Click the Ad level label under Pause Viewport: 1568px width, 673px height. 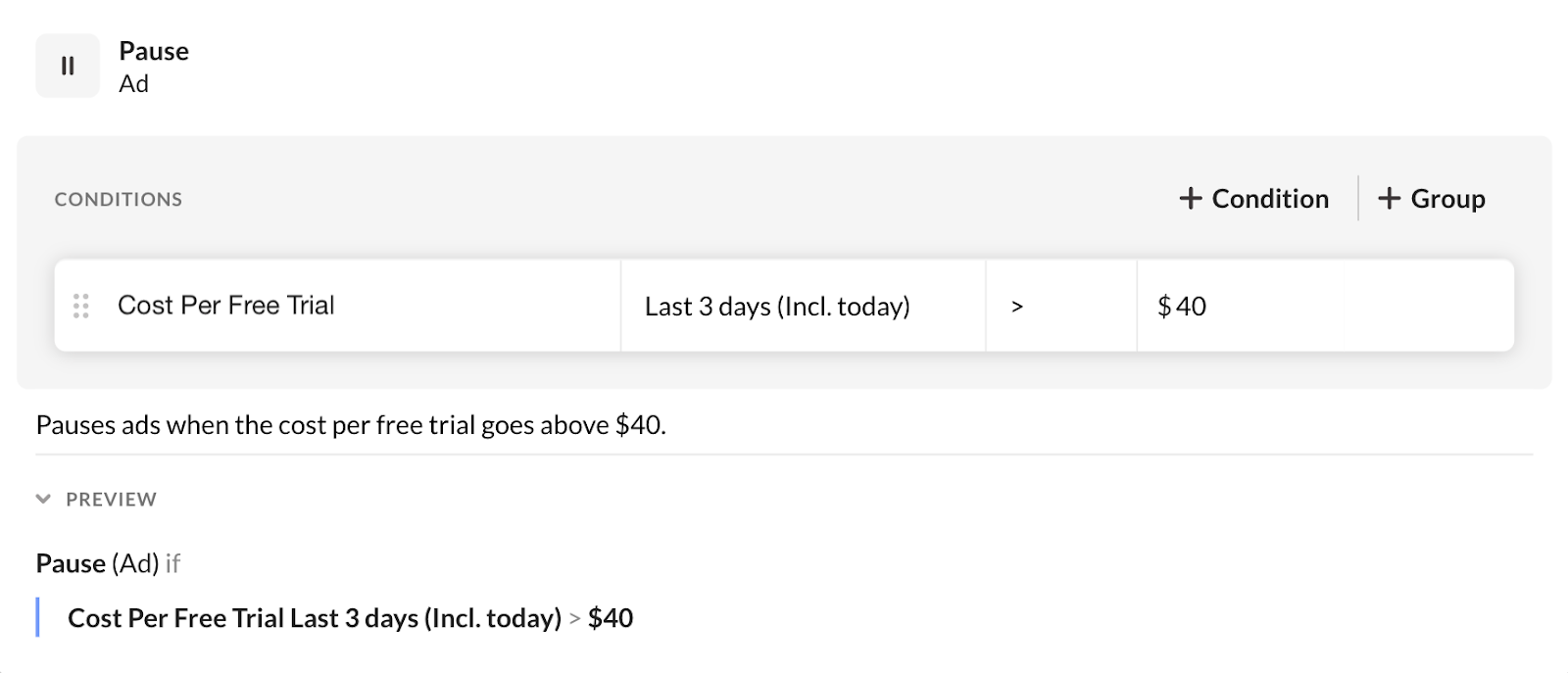pos(133,84)
